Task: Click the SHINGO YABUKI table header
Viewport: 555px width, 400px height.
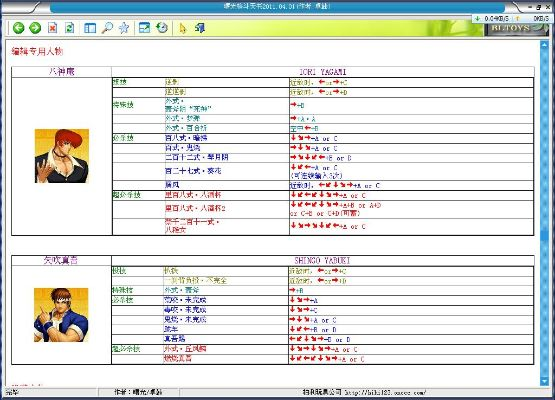Action: click(322, 261)
